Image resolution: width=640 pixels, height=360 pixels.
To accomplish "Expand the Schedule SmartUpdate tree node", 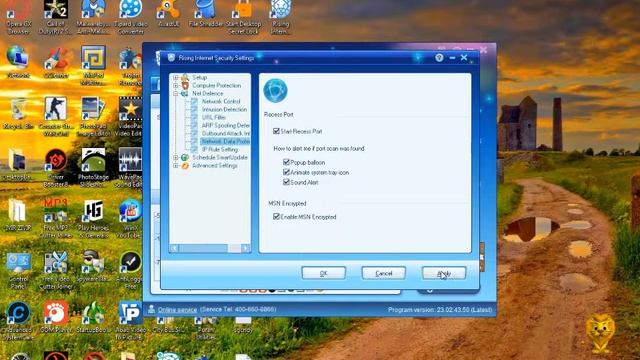I will pyautogui.click(x=176, y=158).
